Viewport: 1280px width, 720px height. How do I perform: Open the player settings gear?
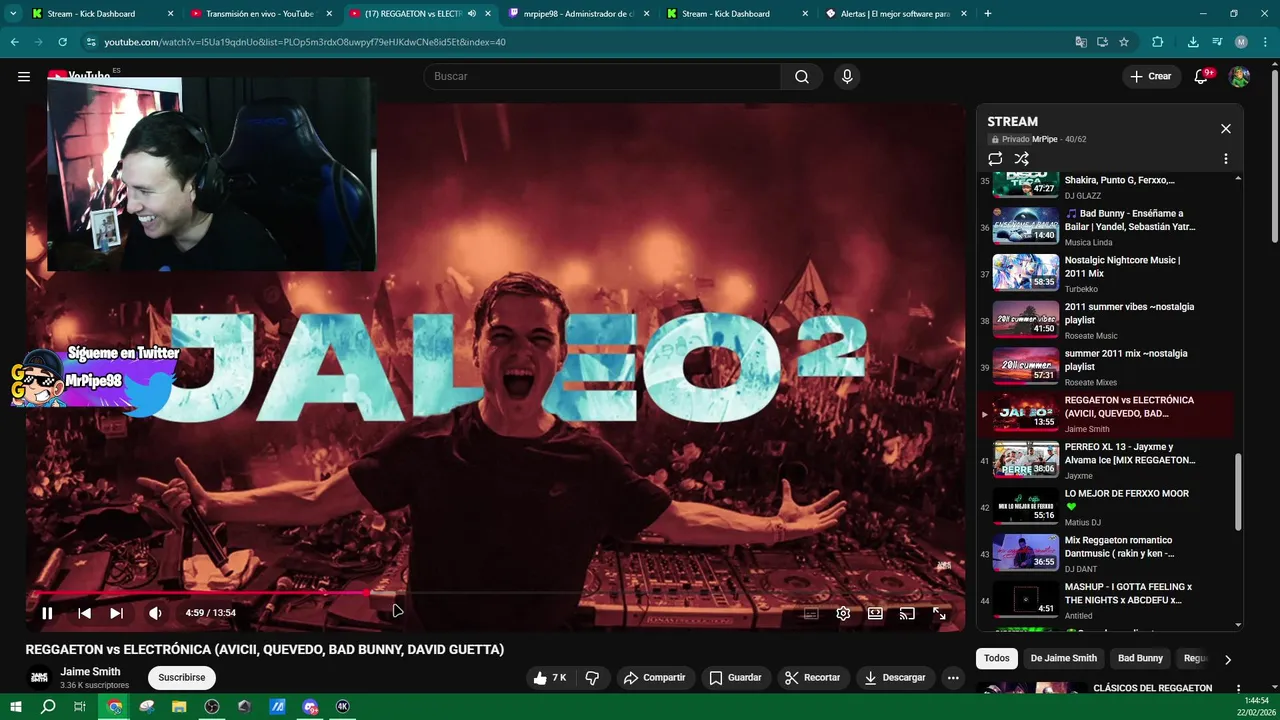coord(843,613)
